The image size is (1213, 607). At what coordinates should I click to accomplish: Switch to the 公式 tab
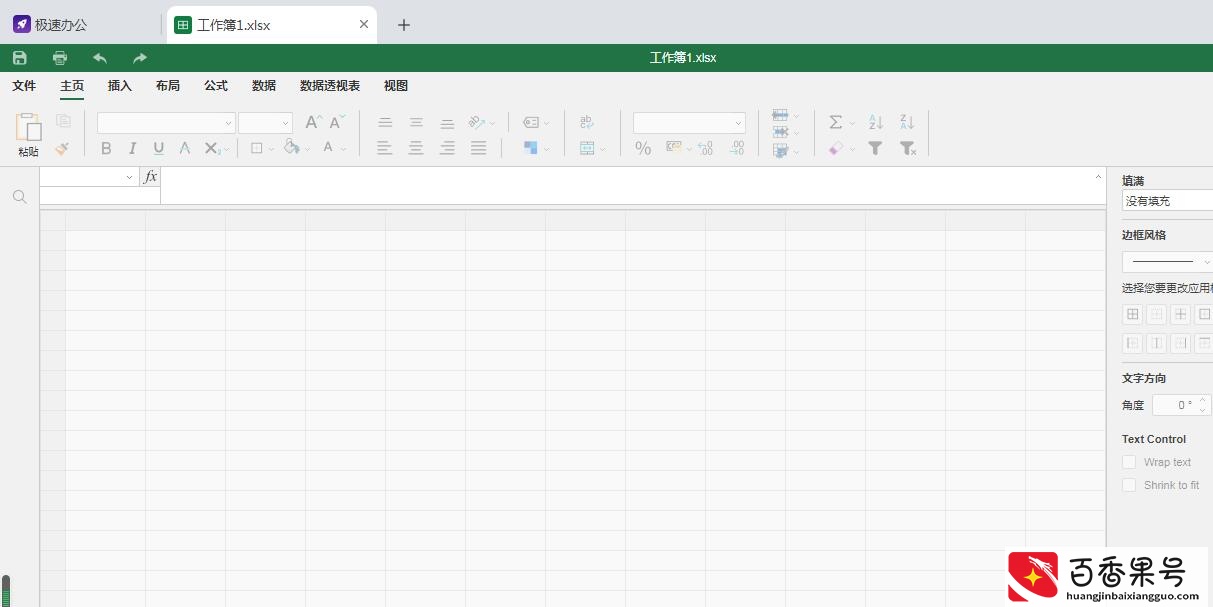click(x=216, y=86)
